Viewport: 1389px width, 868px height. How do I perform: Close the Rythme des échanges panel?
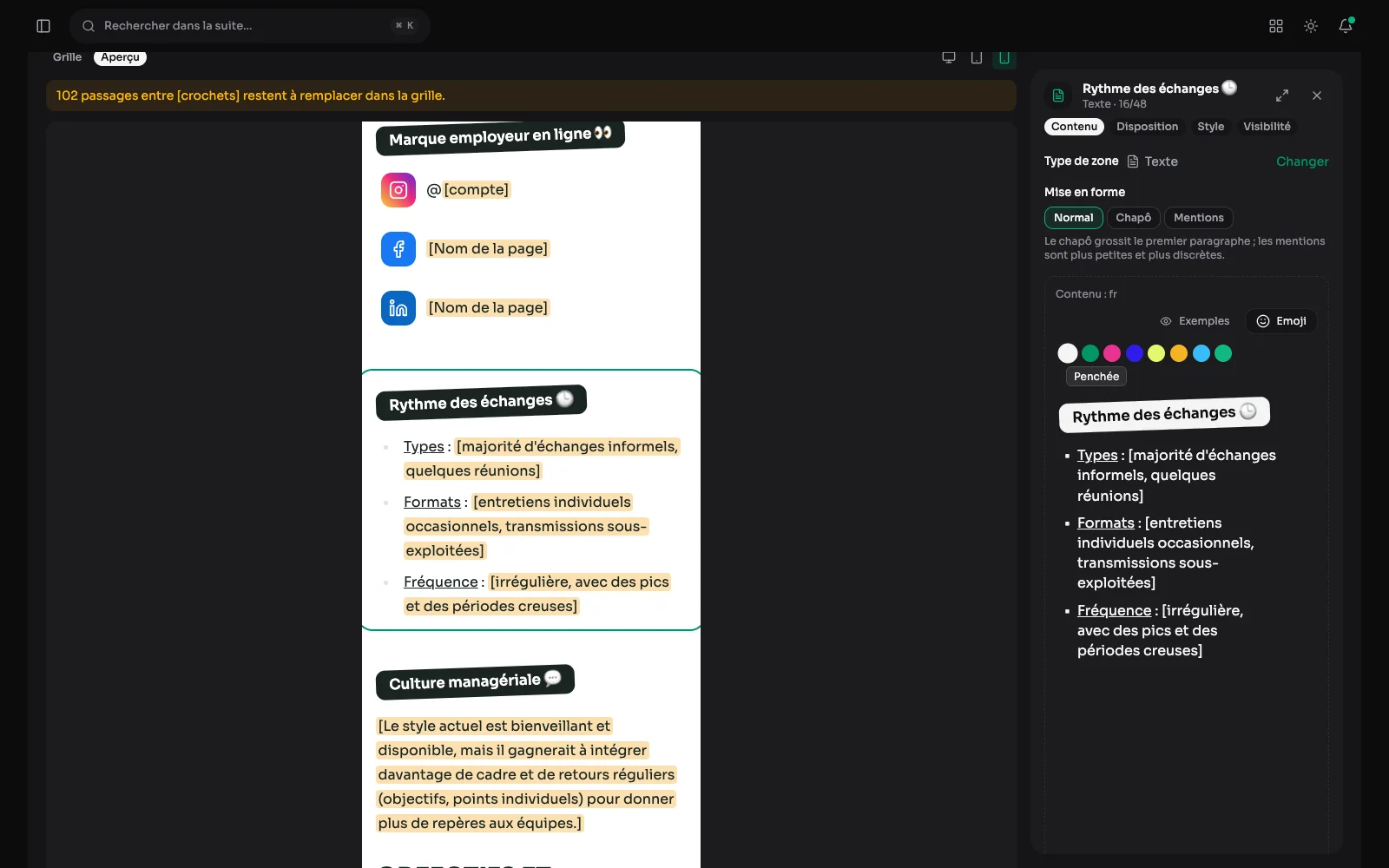tap(1317, 95)
